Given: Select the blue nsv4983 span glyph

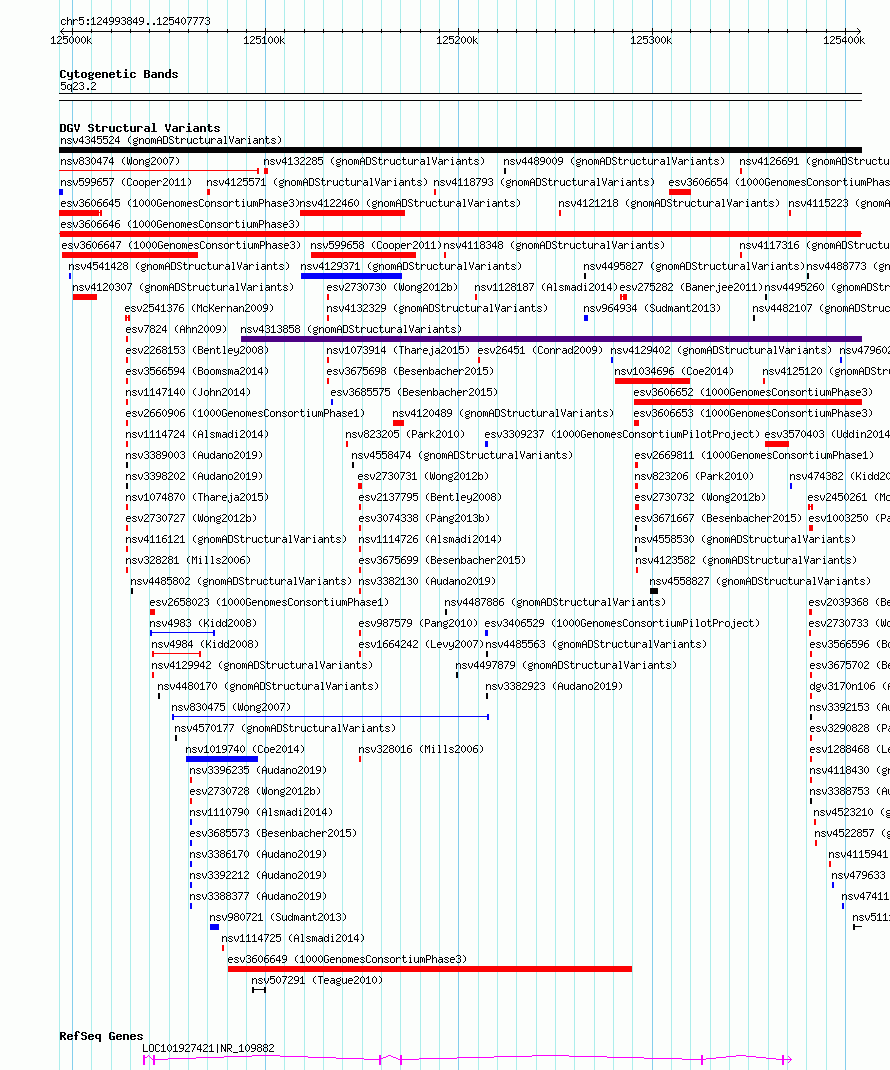Looking at the screenshot, I should point(182,633).
